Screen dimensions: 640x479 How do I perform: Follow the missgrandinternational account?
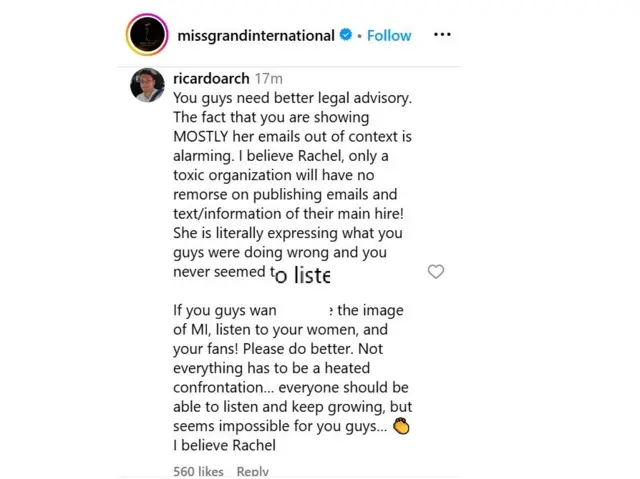[x=389, y=35]
